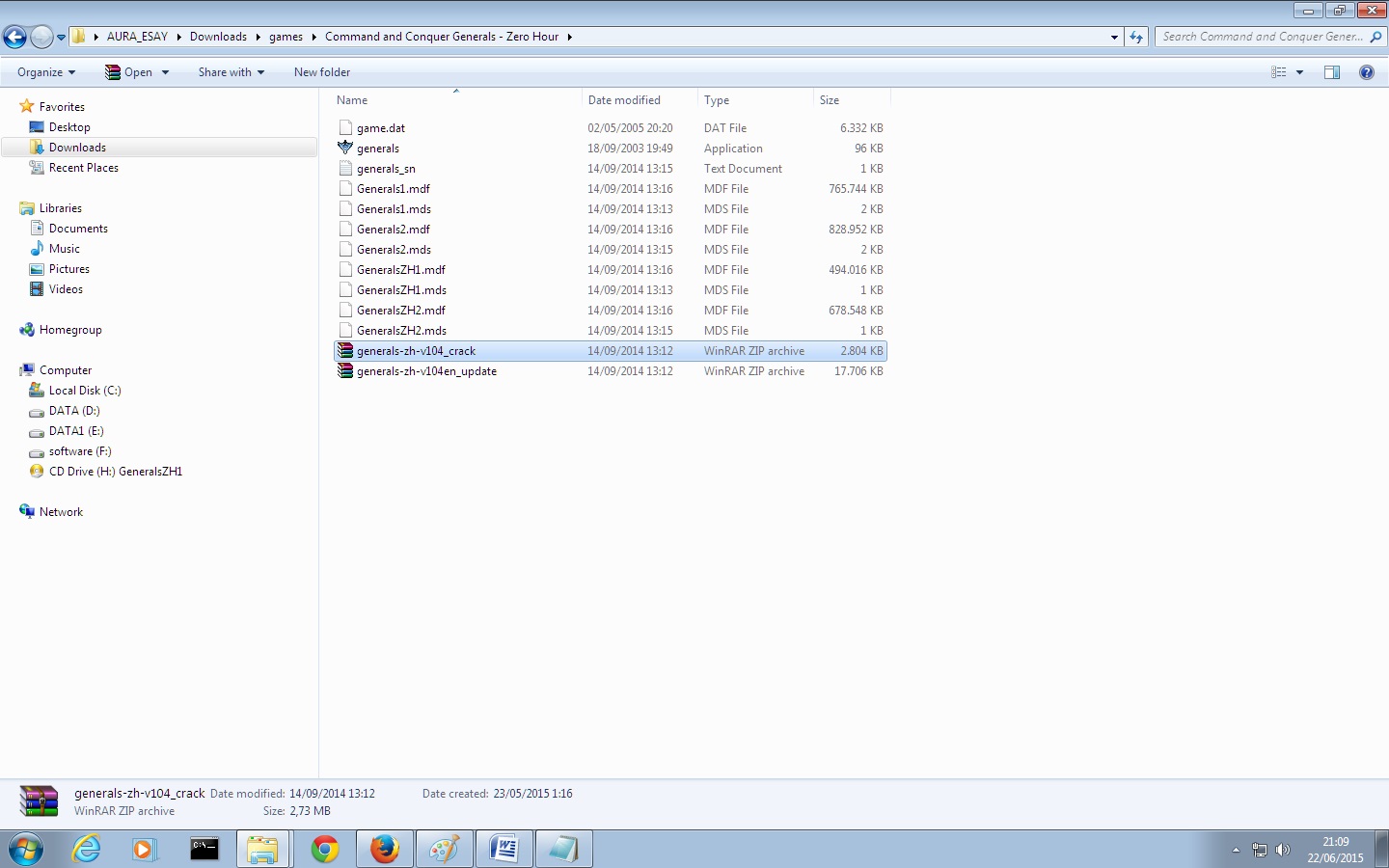This screenshot has width=1389, height=868.
Task: Expand the arrow after Downloads breadcrumb
Action: 258,37
